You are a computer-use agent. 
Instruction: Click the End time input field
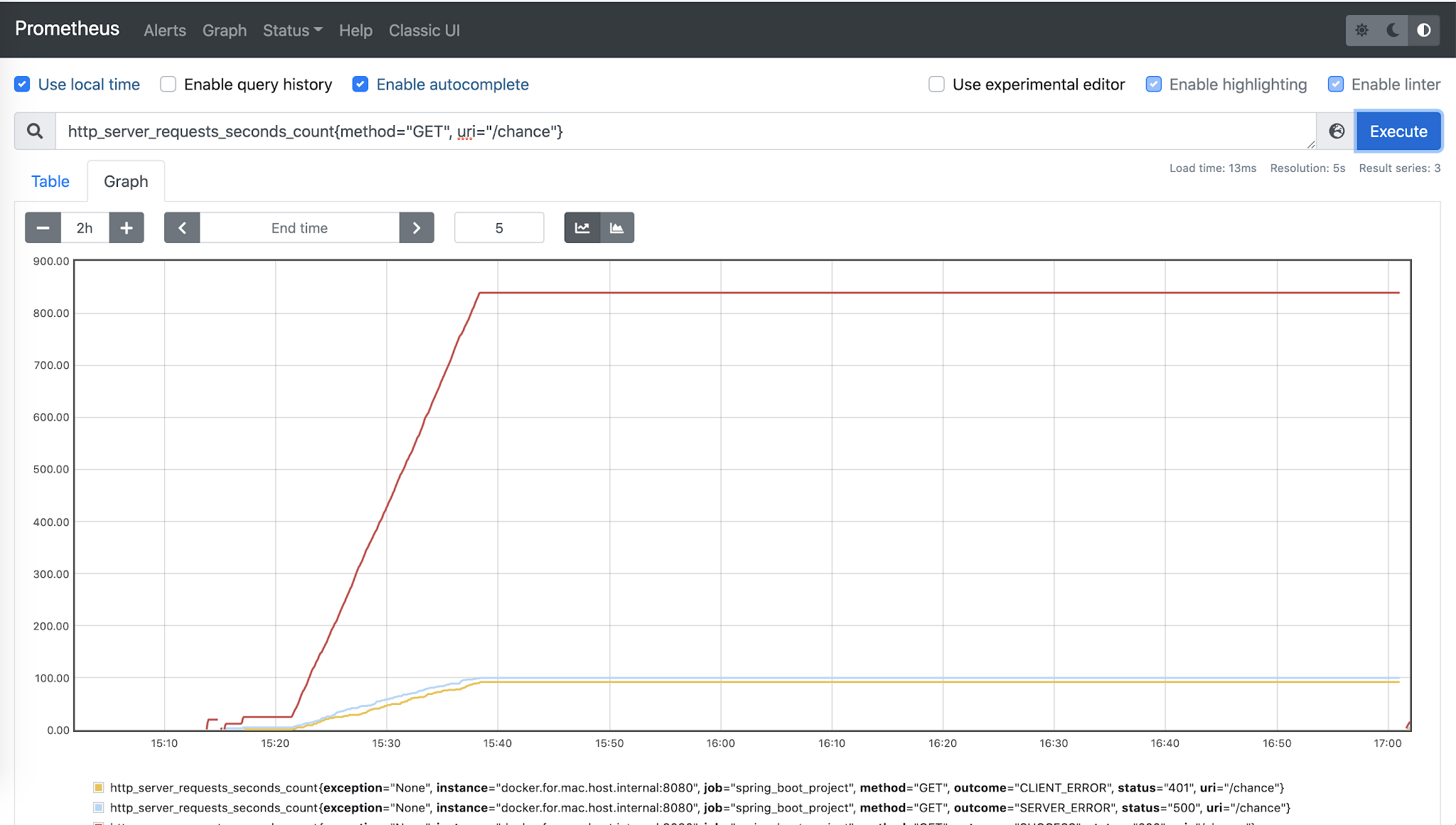pos(299,227)
